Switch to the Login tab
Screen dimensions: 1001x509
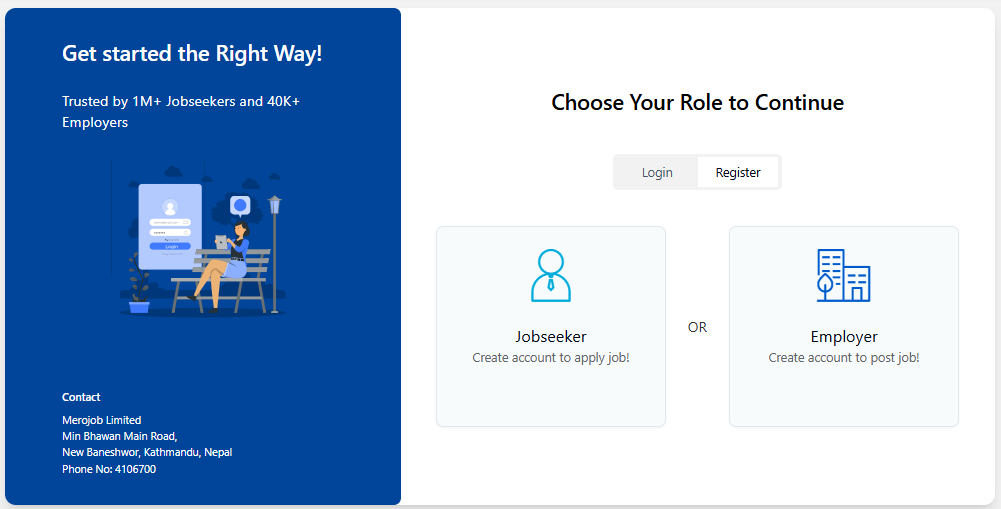[x=657, y=172]
